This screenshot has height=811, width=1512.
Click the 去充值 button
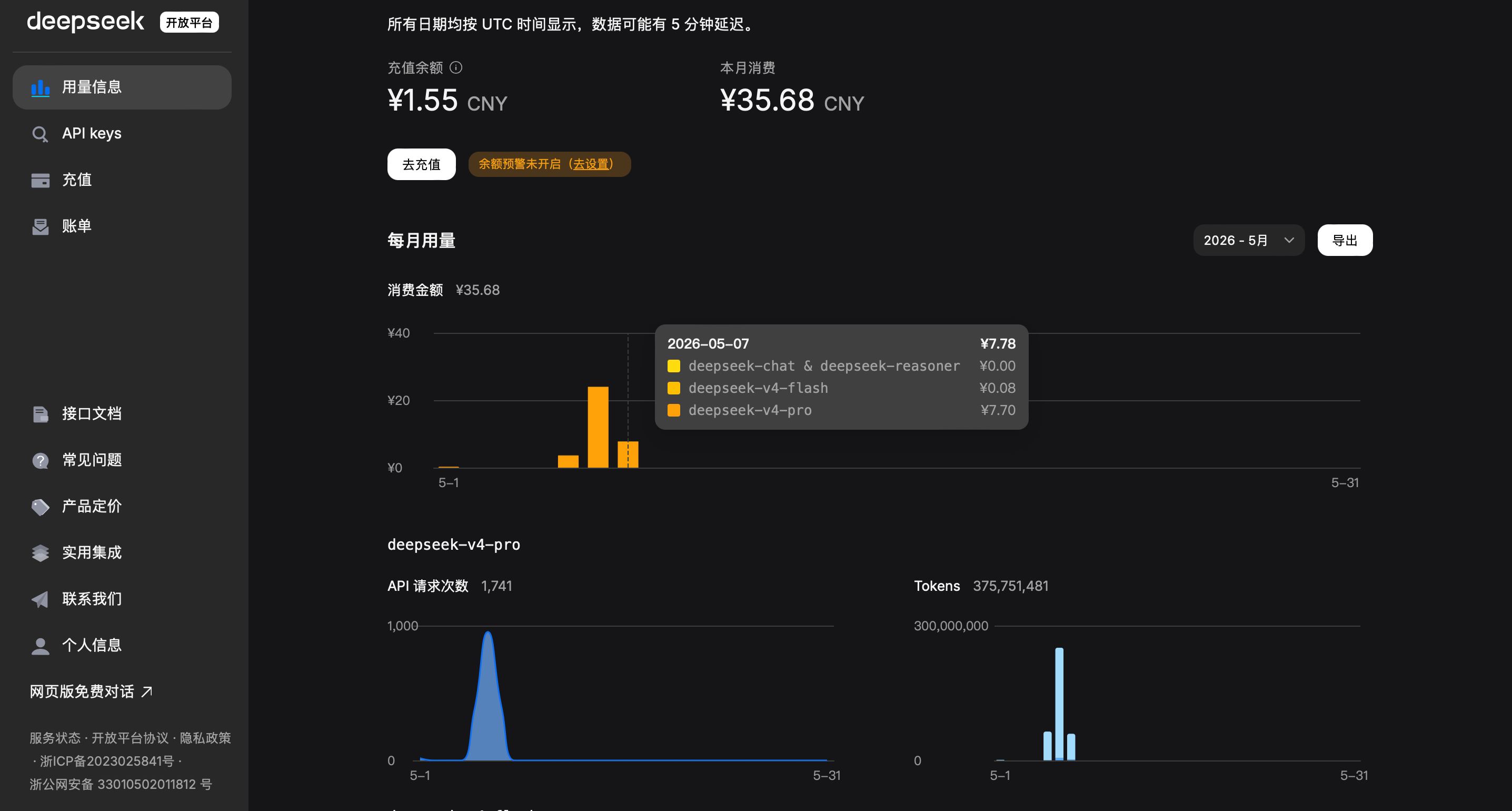pyautogui.click(x=422, y=164)
